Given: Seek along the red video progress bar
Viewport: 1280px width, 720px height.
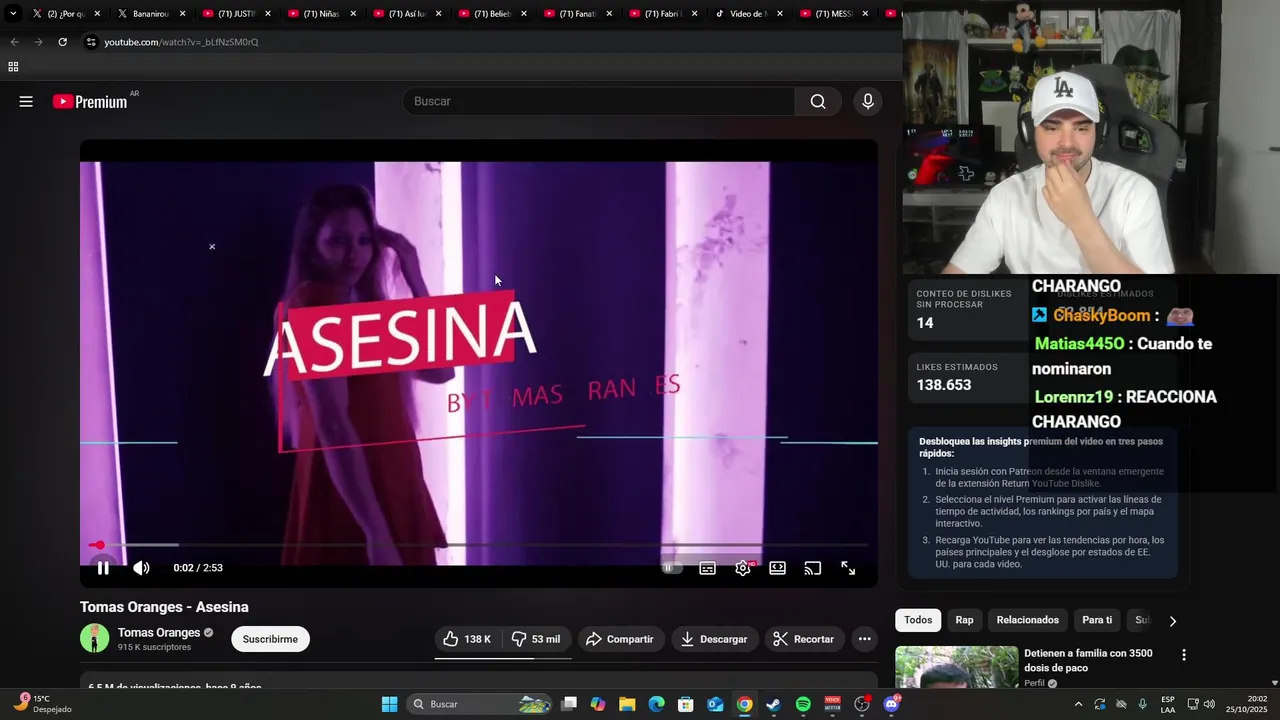Looking at the screenshot, I should 479,545.
